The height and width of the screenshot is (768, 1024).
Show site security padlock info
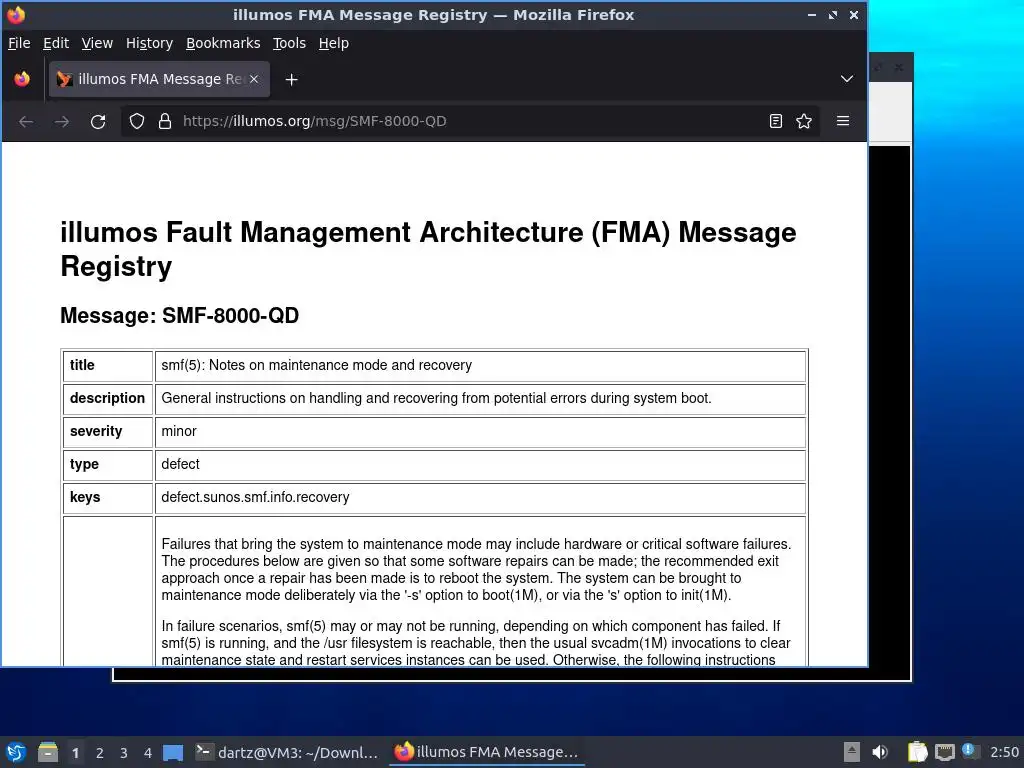[x=165, y=121]
